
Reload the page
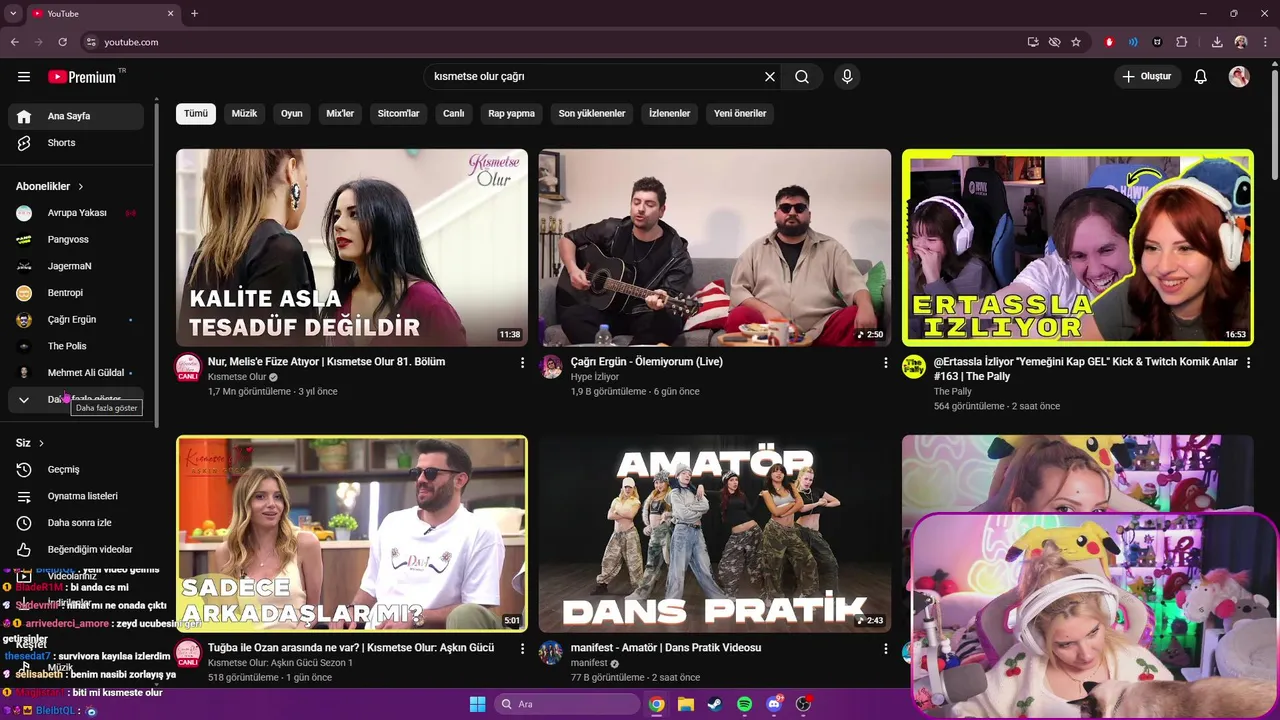[x=62, y=42]
